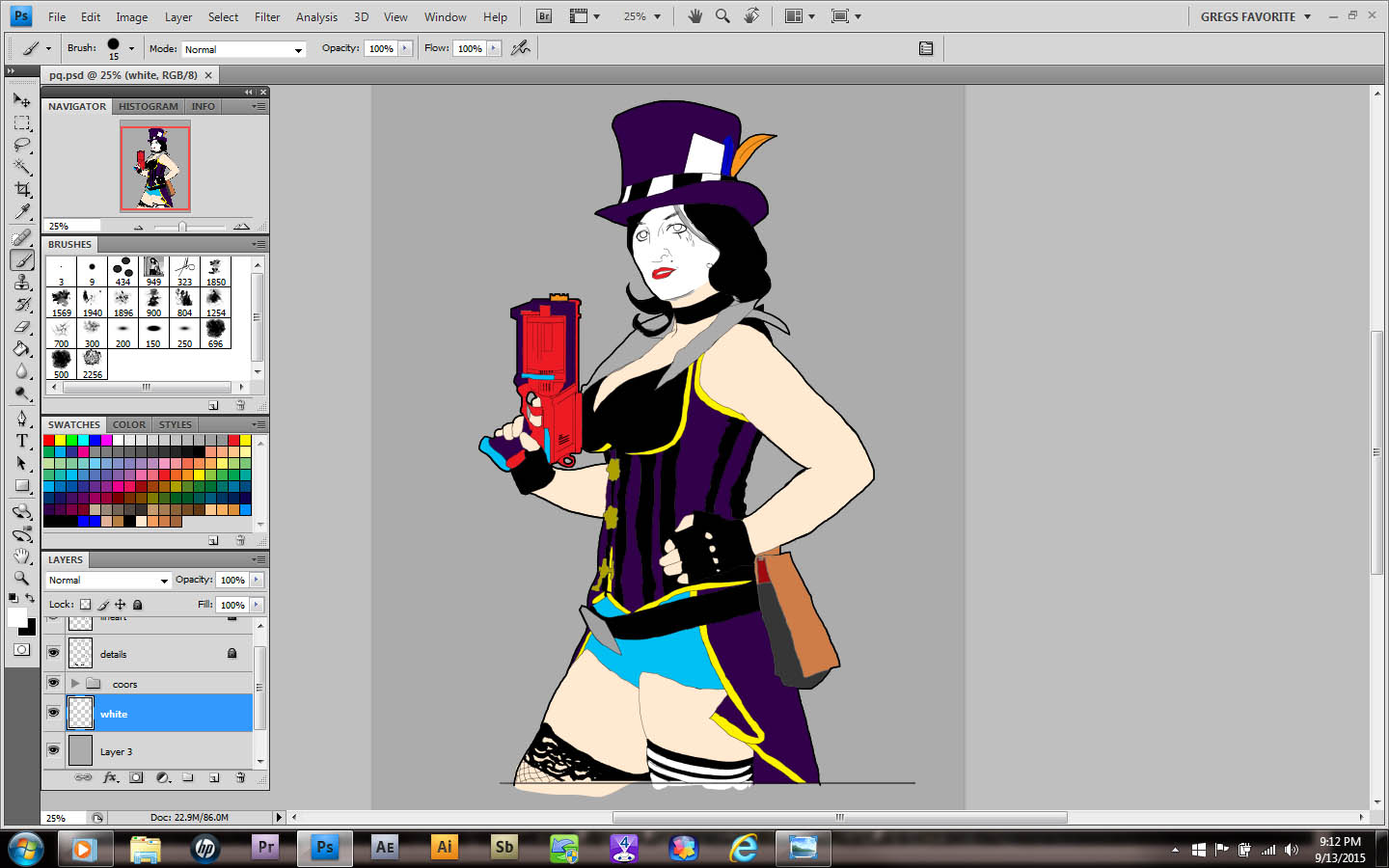Enable lock transparent pixels
The width and height of the screenshot is (1389, 868).
click(85, 605)
